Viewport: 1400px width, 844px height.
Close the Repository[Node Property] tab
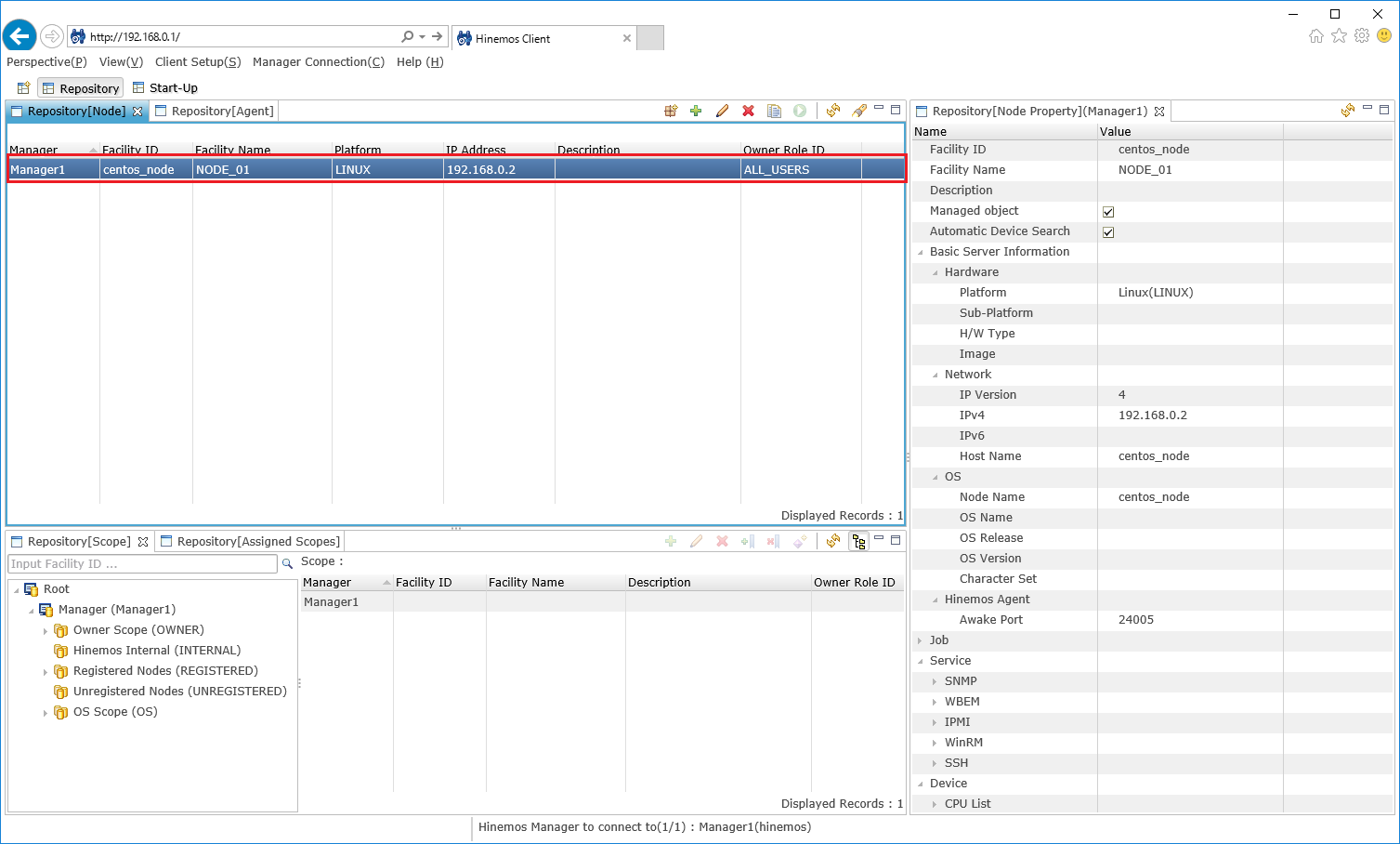pyautogui.click(x=1159, y=112)
